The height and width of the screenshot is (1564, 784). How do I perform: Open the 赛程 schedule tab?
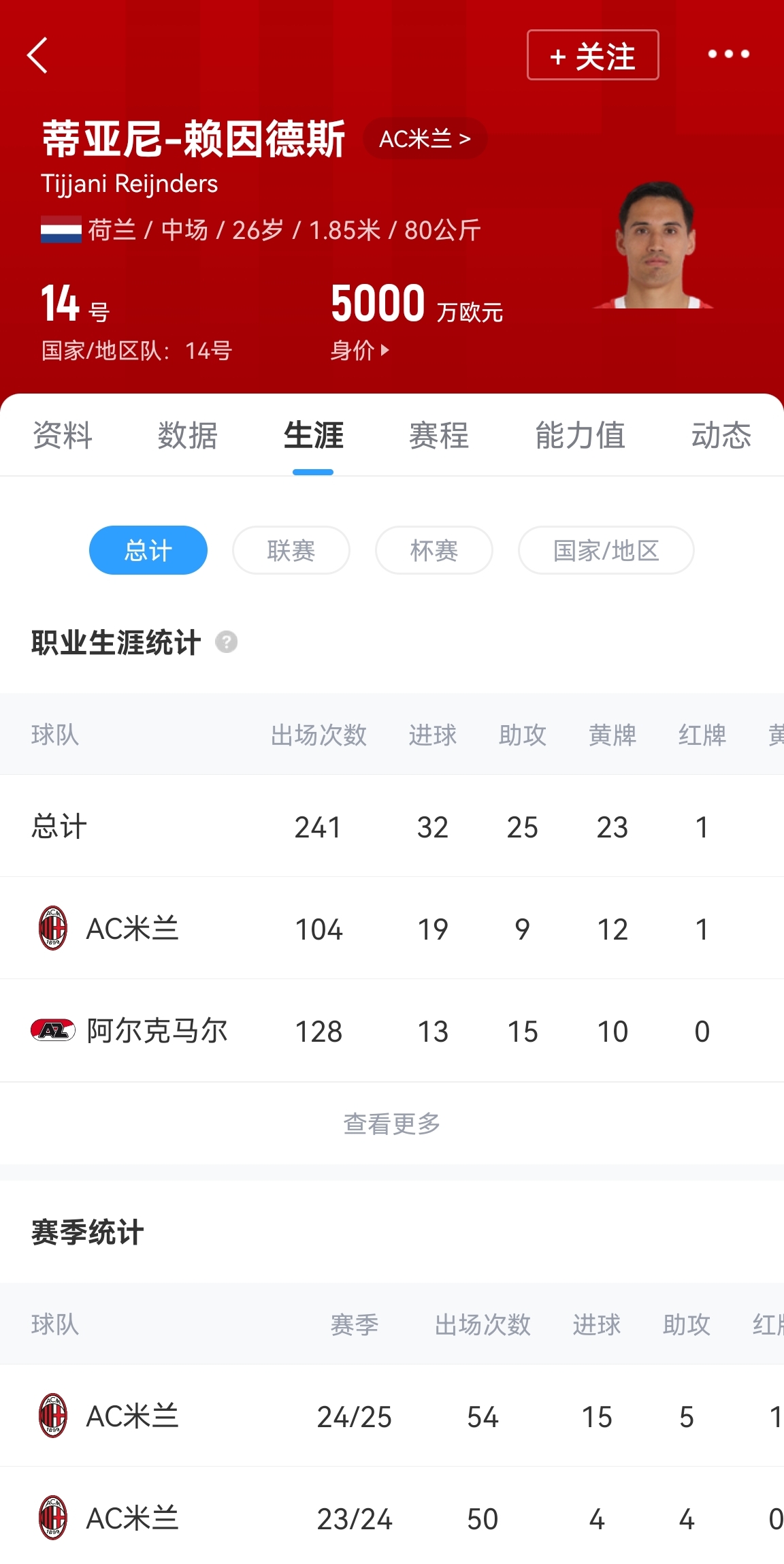click(x=439, y=436)
